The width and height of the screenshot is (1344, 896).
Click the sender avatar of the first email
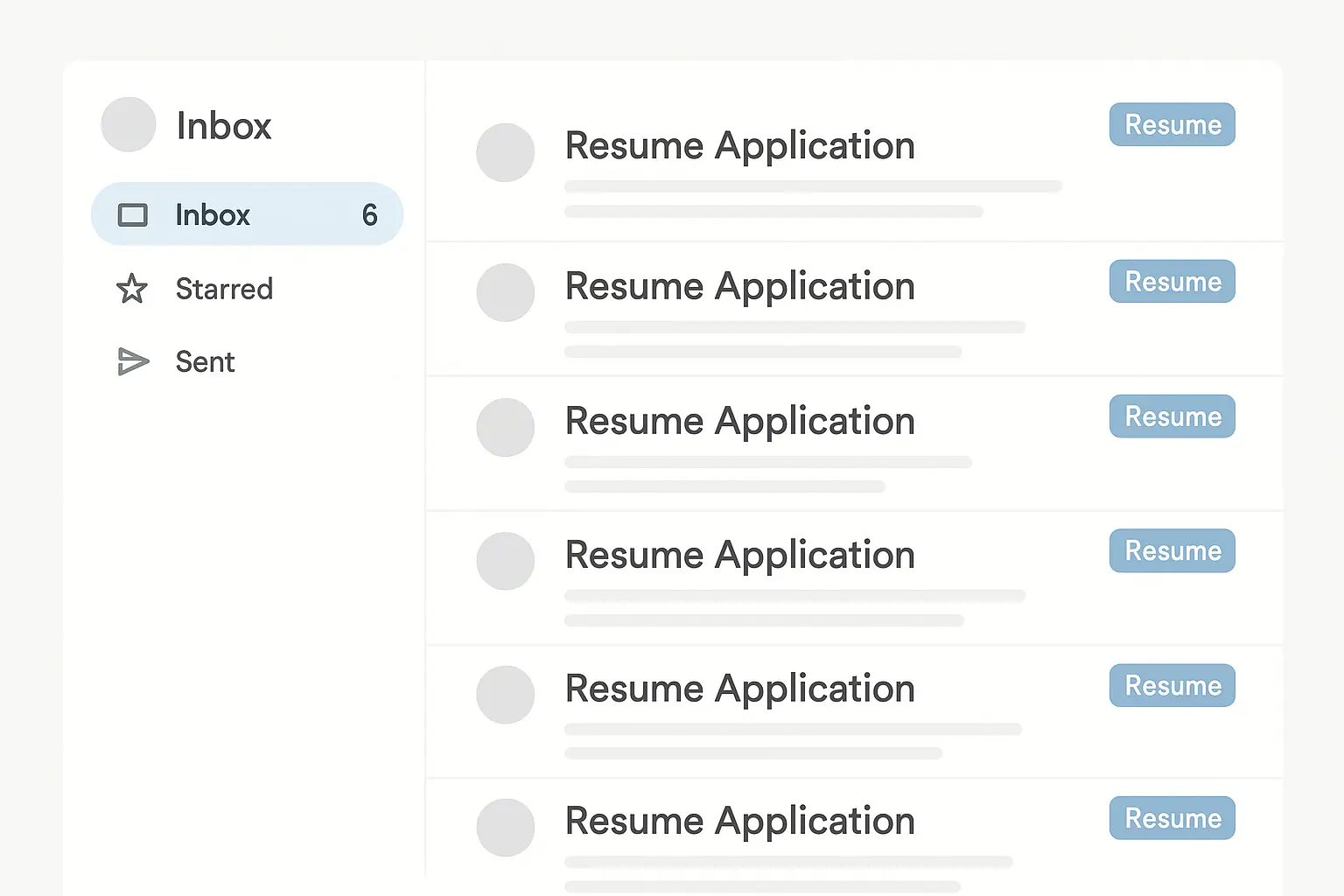pyautogui.click(x=505, y=153)
